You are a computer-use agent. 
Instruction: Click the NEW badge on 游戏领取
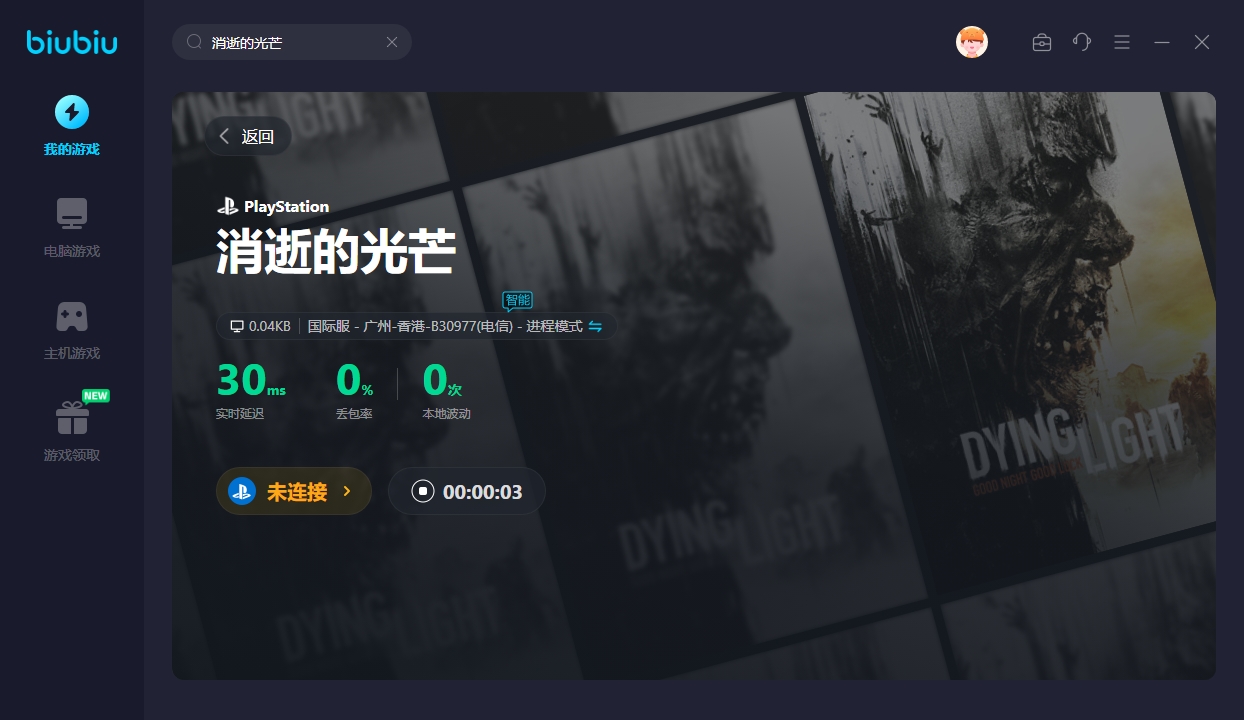click(x=96, y=396)
